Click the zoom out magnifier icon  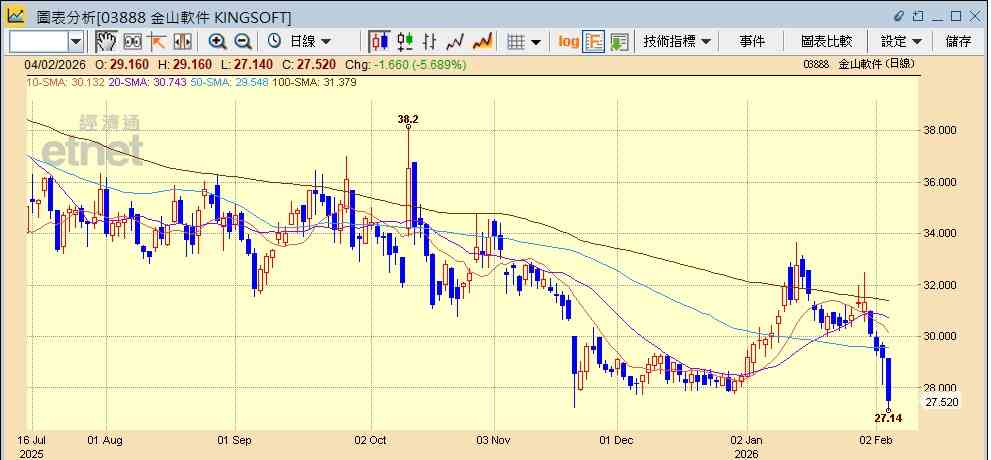tap(243, 42)
